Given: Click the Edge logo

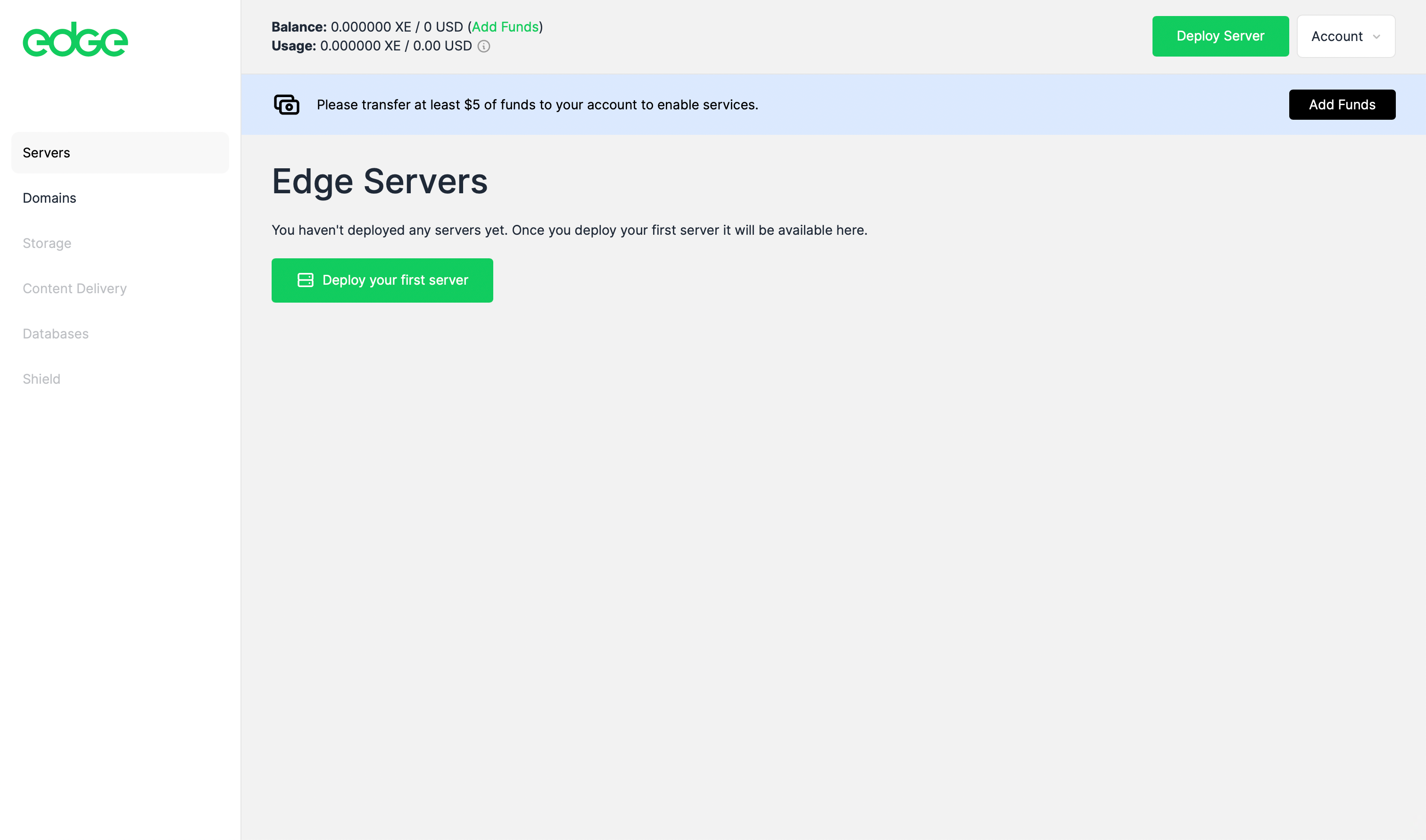Looking at the screenshot, I should (x=75, y=39).
